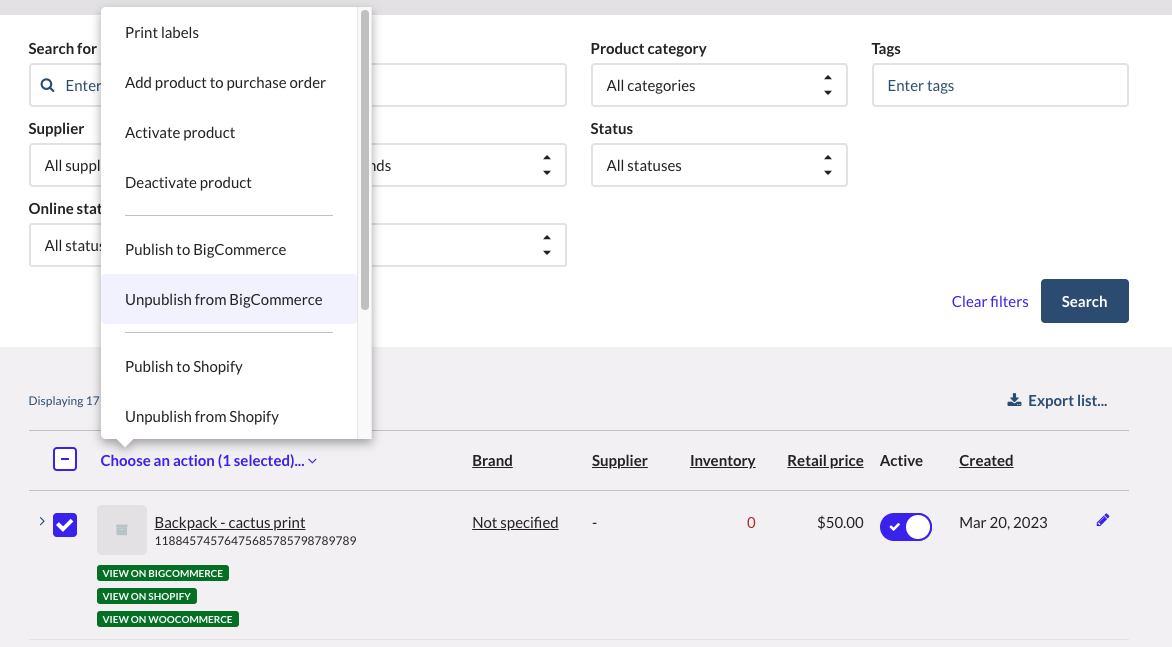Click the select-all checkbox in table header
Screen dimensions: 1172x647
point(65,460)
